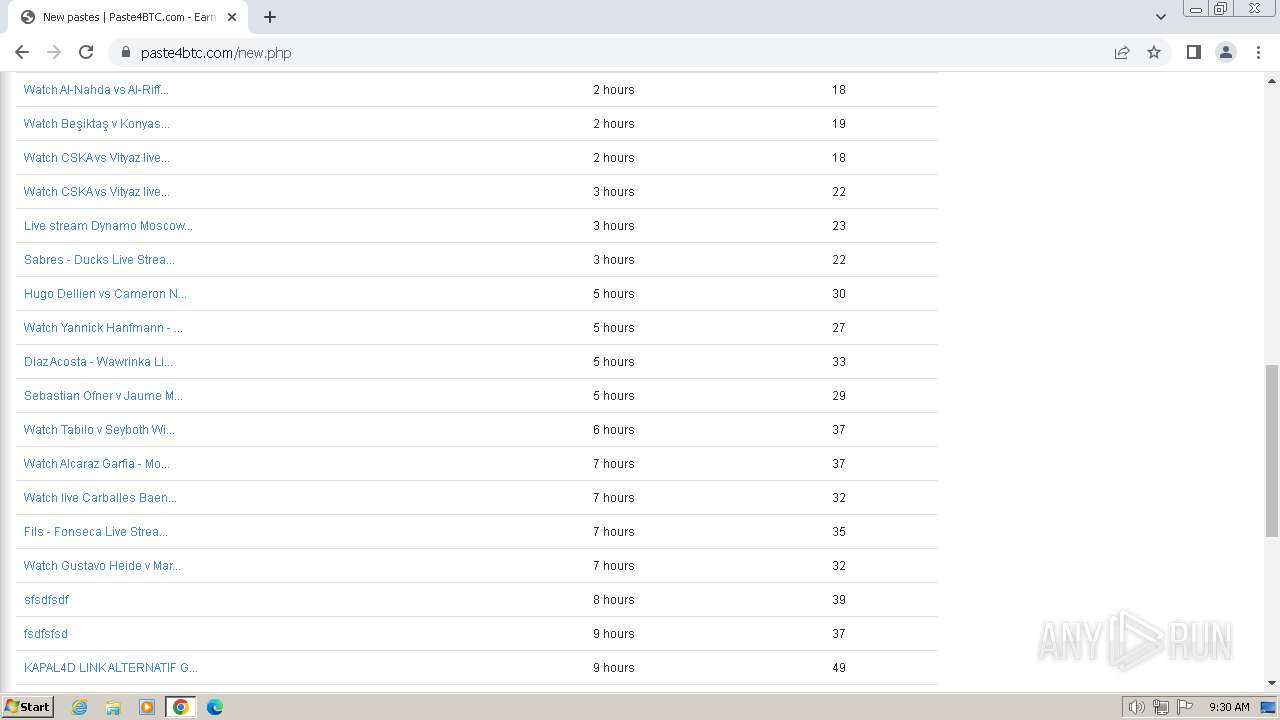Image resolution: width=1280 pixels, height=720 pixels.
Task: Select the New pastes Paste4BTC tab
Action: point(128,17)
